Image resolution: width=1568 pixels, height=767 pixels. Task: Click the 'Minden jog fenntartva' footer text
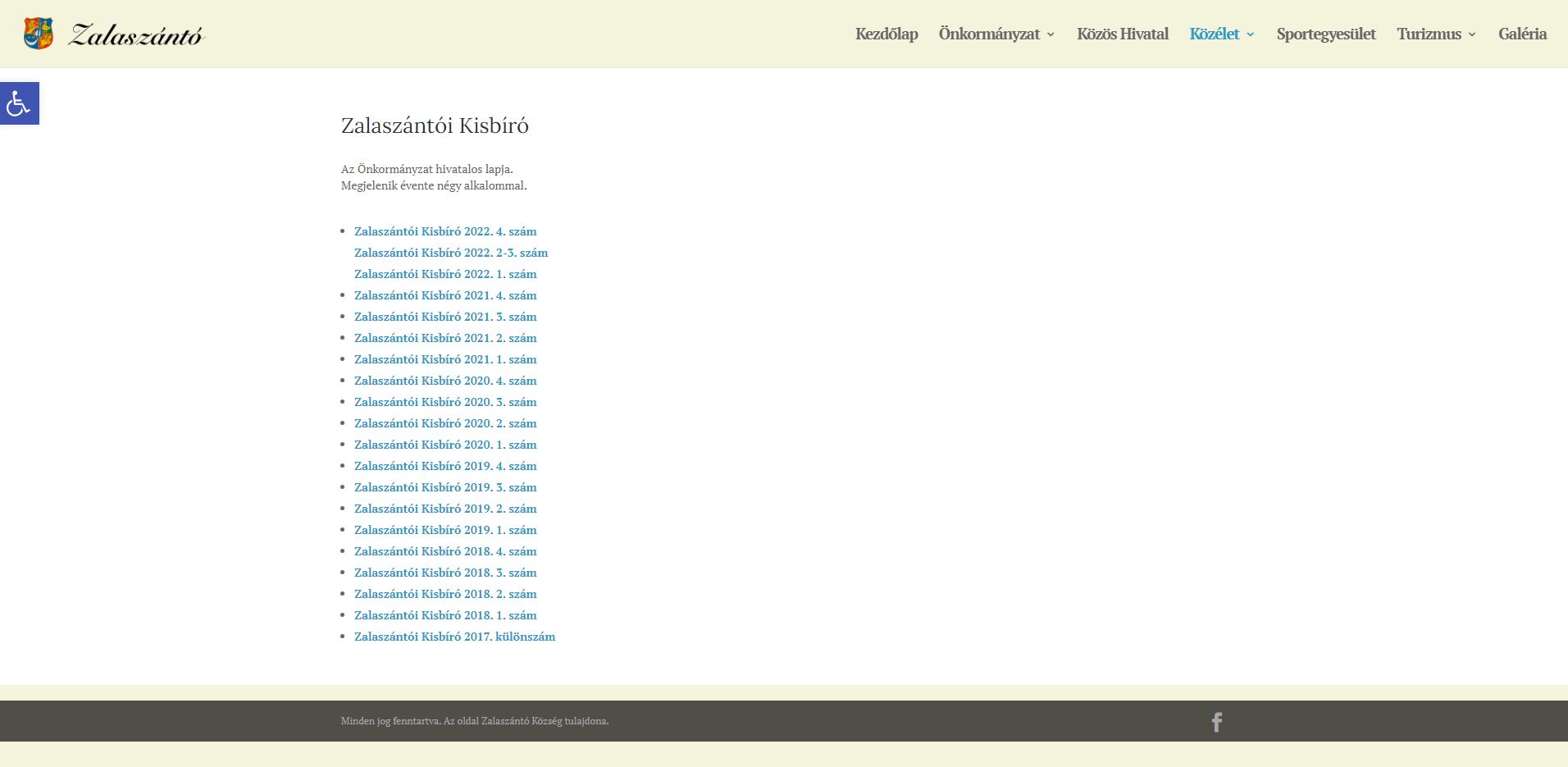pyautogui.click(x=475, y=721)
